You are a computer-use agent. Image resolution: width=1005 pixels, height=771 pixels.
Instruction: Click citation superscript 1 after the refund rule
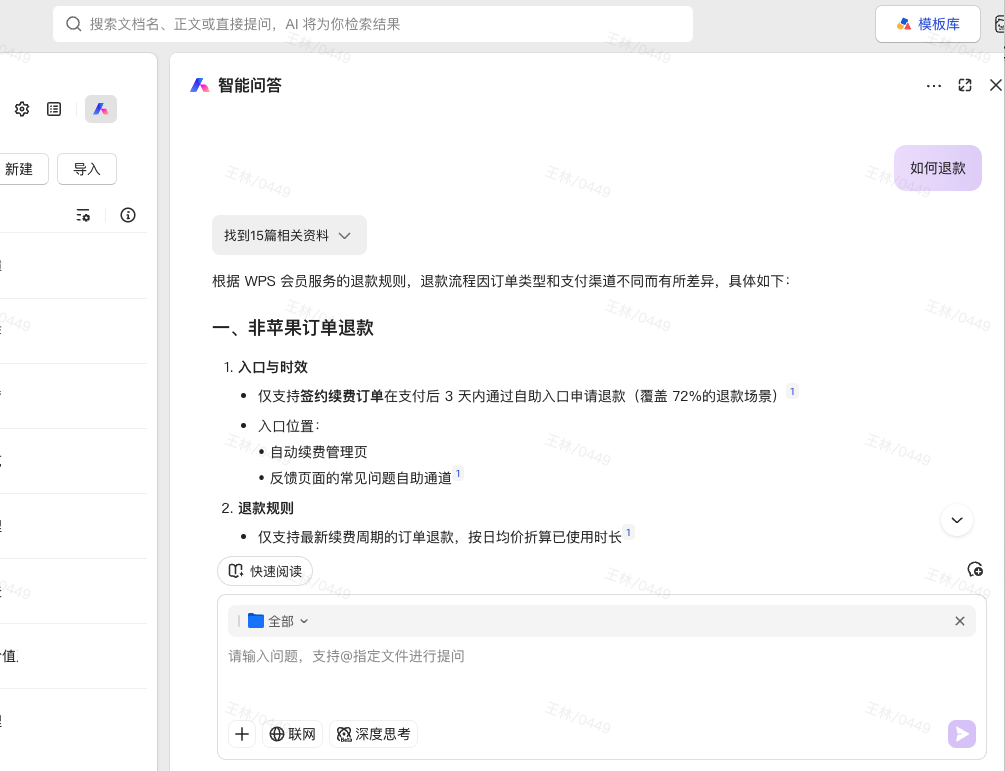click(x=628, y=532)
